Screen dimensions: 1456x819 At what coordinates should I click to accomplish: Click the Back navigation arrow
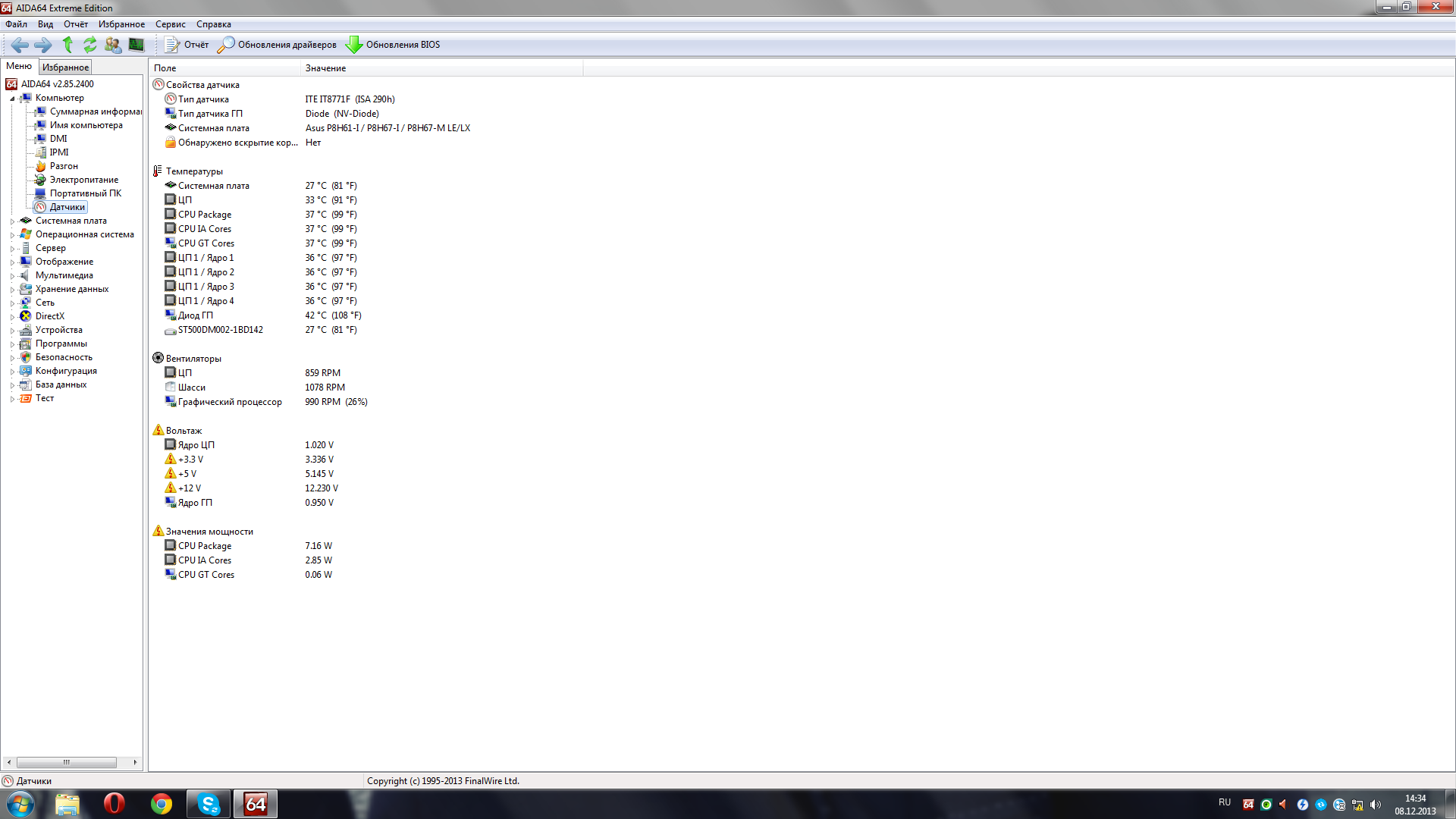click(x=20, y=45)
